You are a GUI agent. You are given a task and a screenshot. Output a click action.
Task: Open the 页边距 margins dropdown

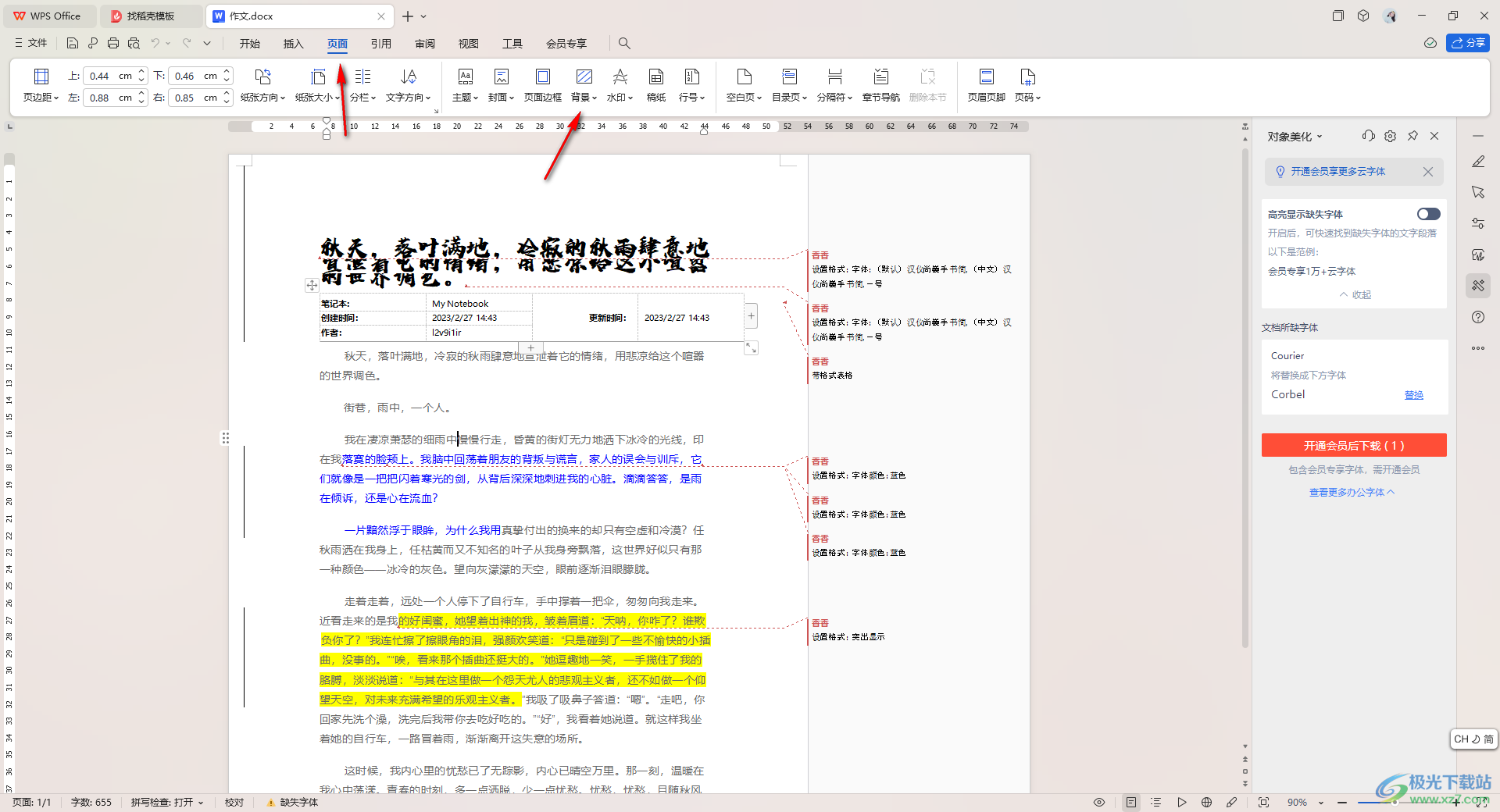41,98
